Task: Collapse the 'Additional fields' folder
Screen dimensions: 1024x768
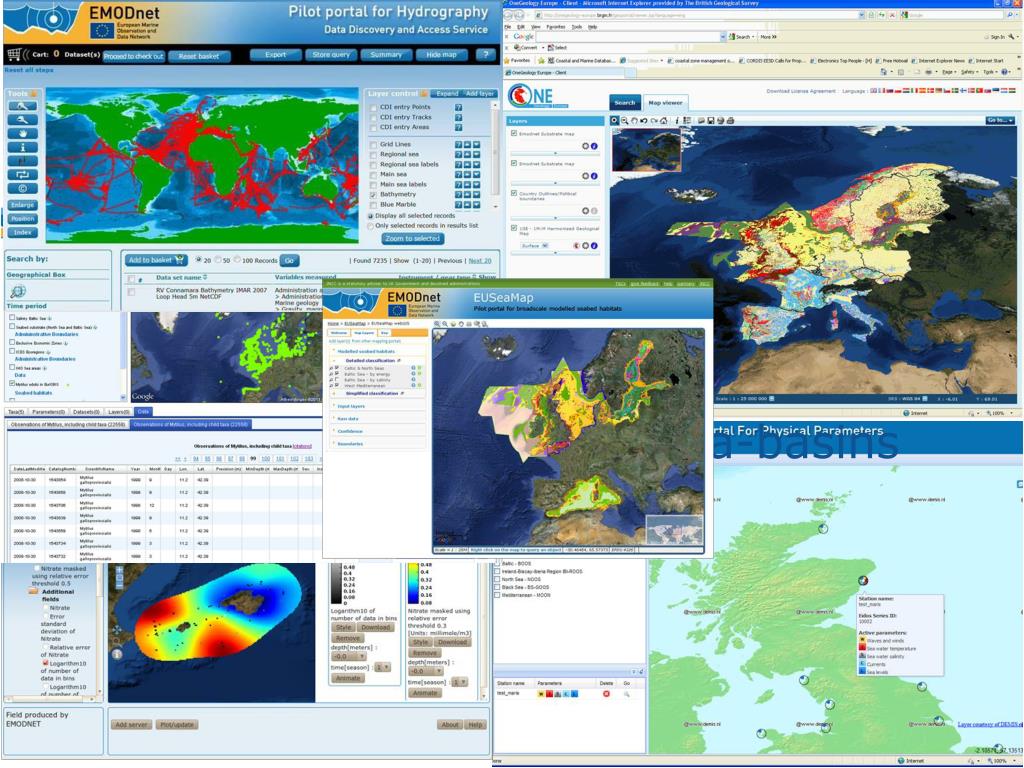Action: pyautogui.click(x=33, y=592)
